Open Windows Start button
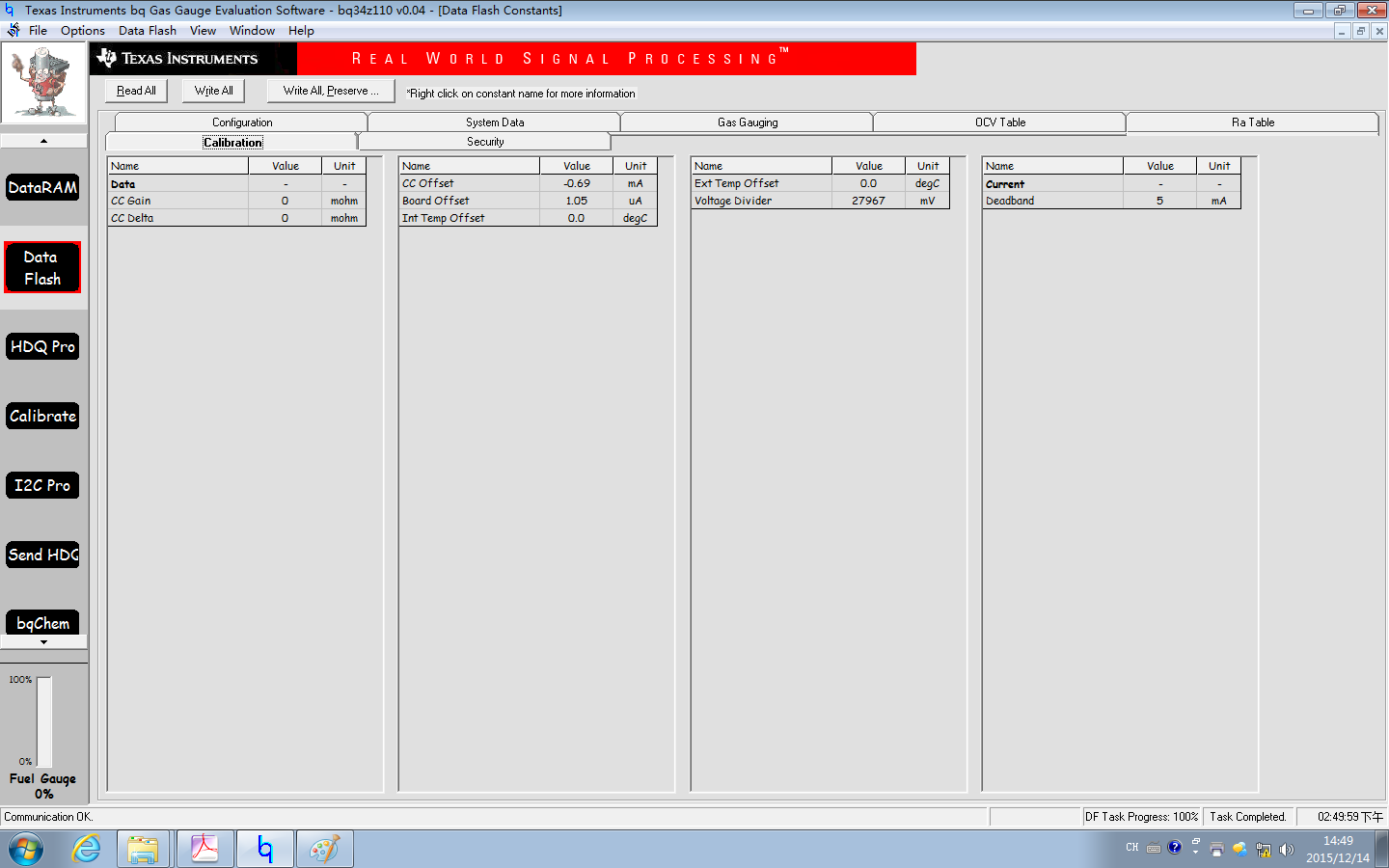This screenshot has height=868, width=1389. pos(26,850)
